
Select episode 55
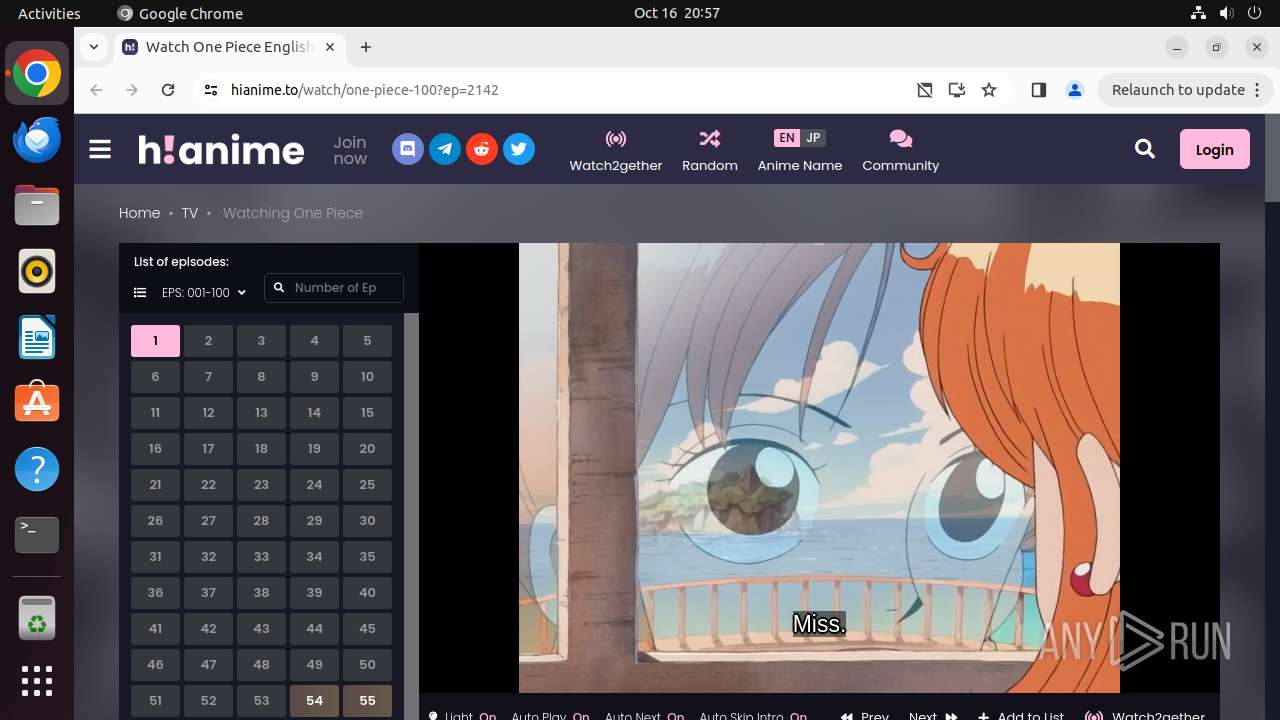(x=367, y=701)
